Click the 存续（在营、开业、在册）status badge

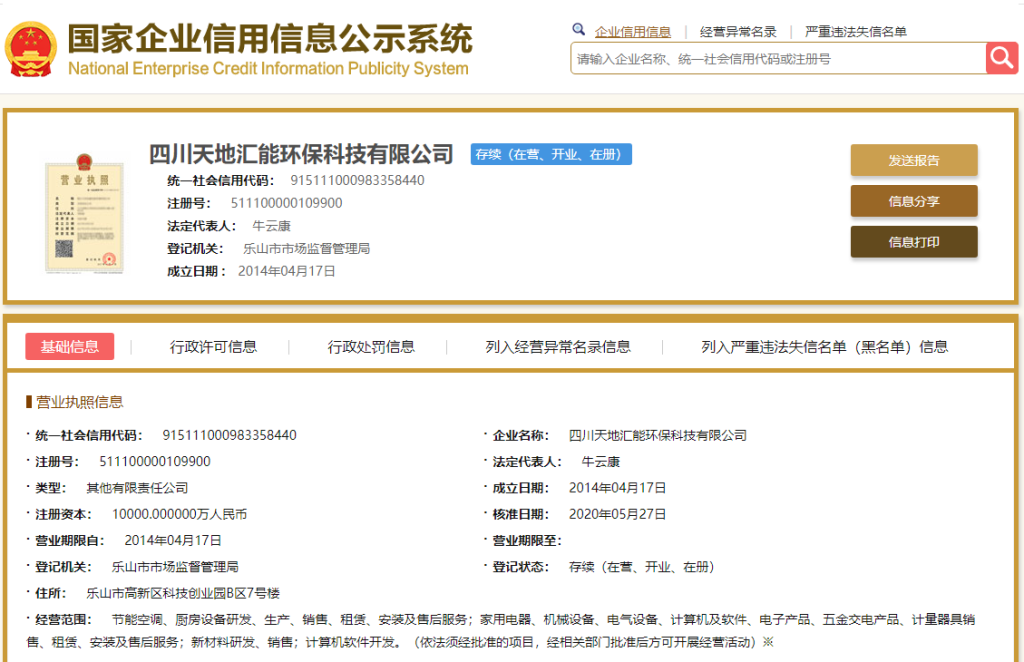coord(550,154)
